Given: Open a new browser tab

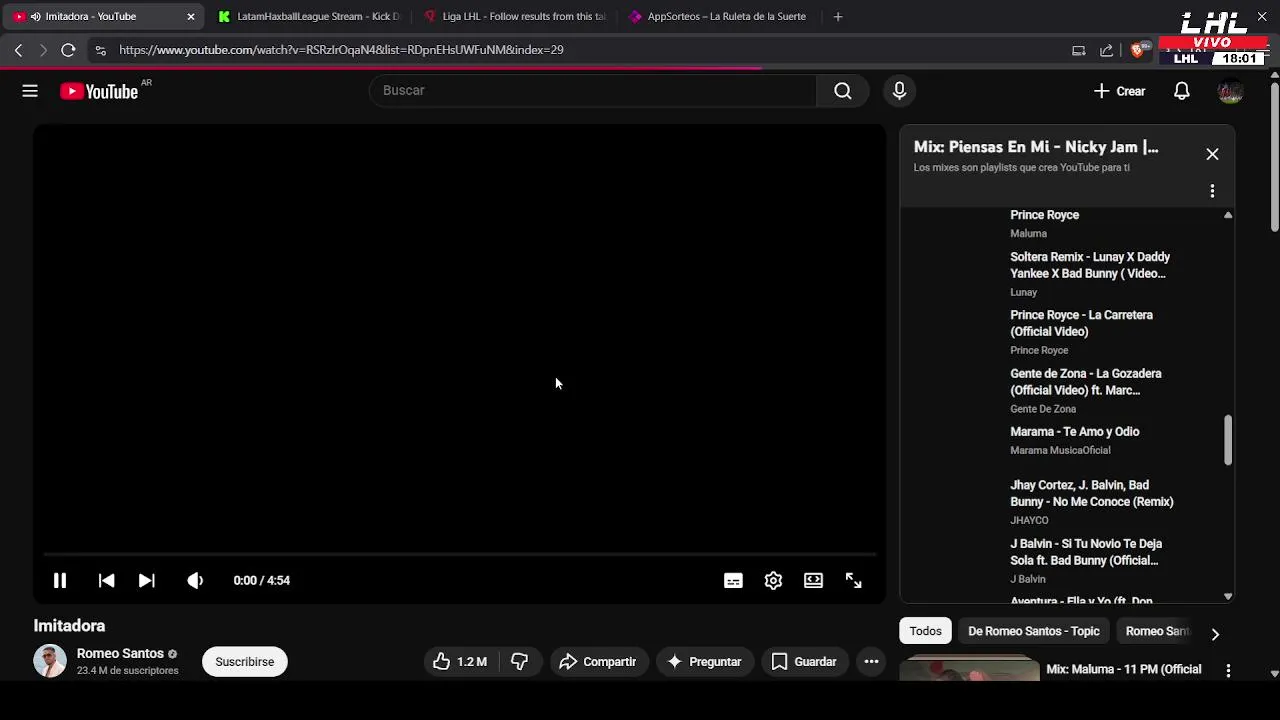Looking at the screenshot, I should 838,16.
